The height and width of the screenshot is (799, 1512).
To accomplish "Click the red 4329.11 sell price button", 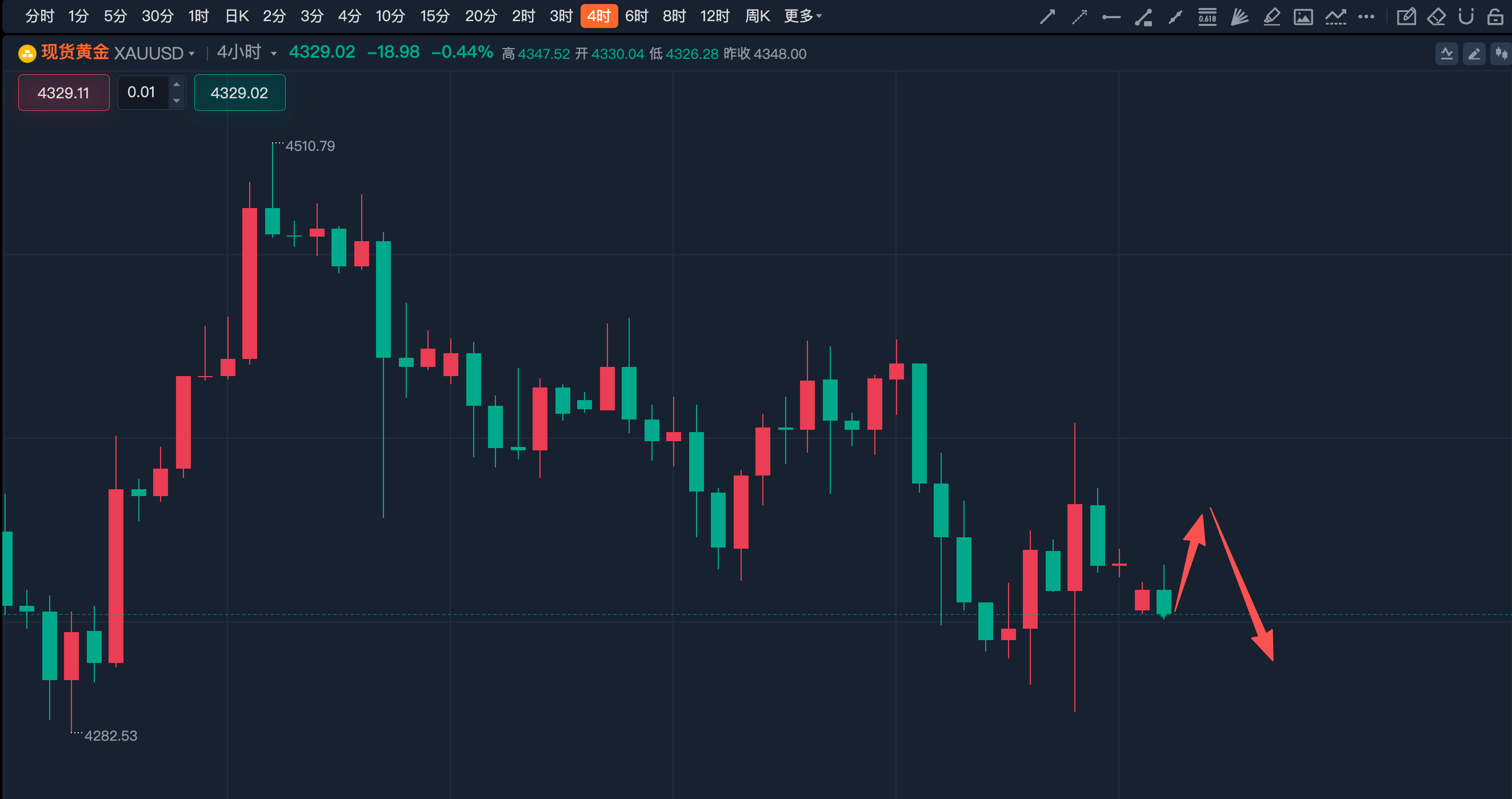I will 63,92.
